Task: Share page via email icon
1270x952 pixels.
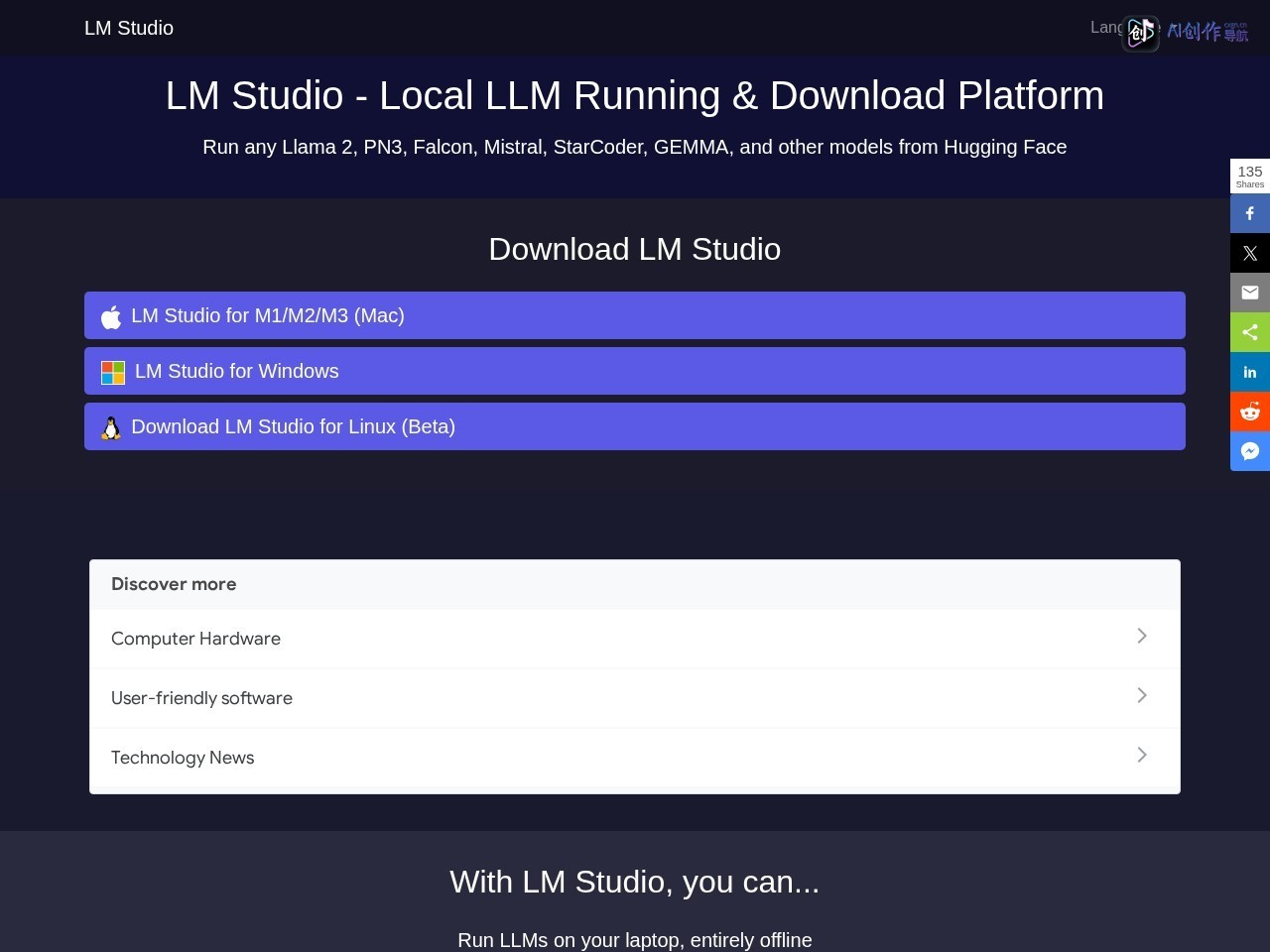Action: click(x=1250, y=293)
